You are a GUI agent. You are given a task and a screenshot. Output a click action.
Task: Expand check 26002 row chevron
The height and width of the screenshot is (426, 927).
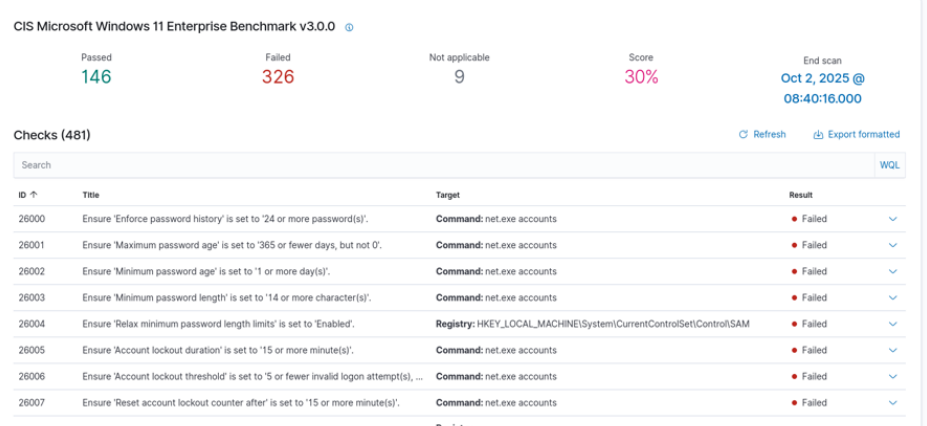[x=893, y=271]
